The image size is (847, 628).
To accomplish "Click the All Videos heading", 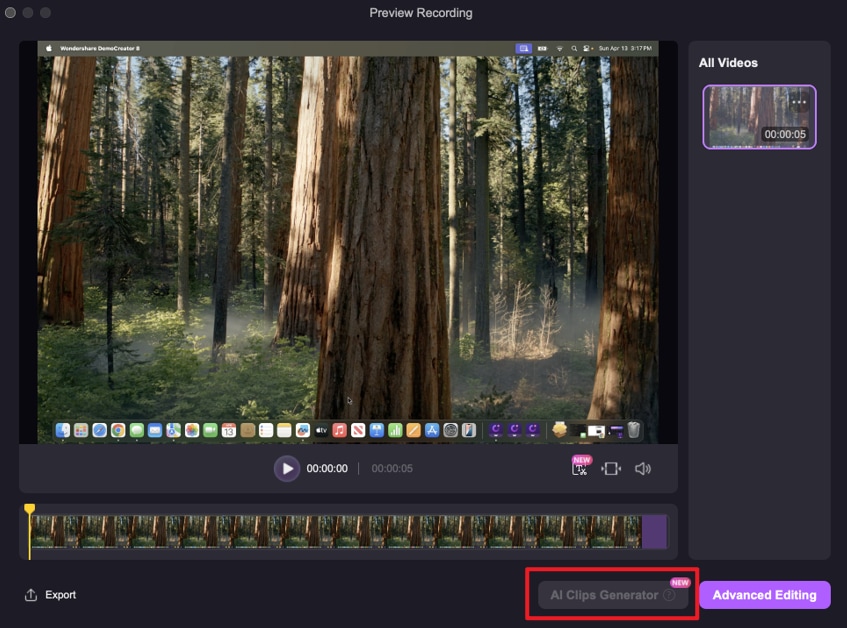I will [728, 63].
